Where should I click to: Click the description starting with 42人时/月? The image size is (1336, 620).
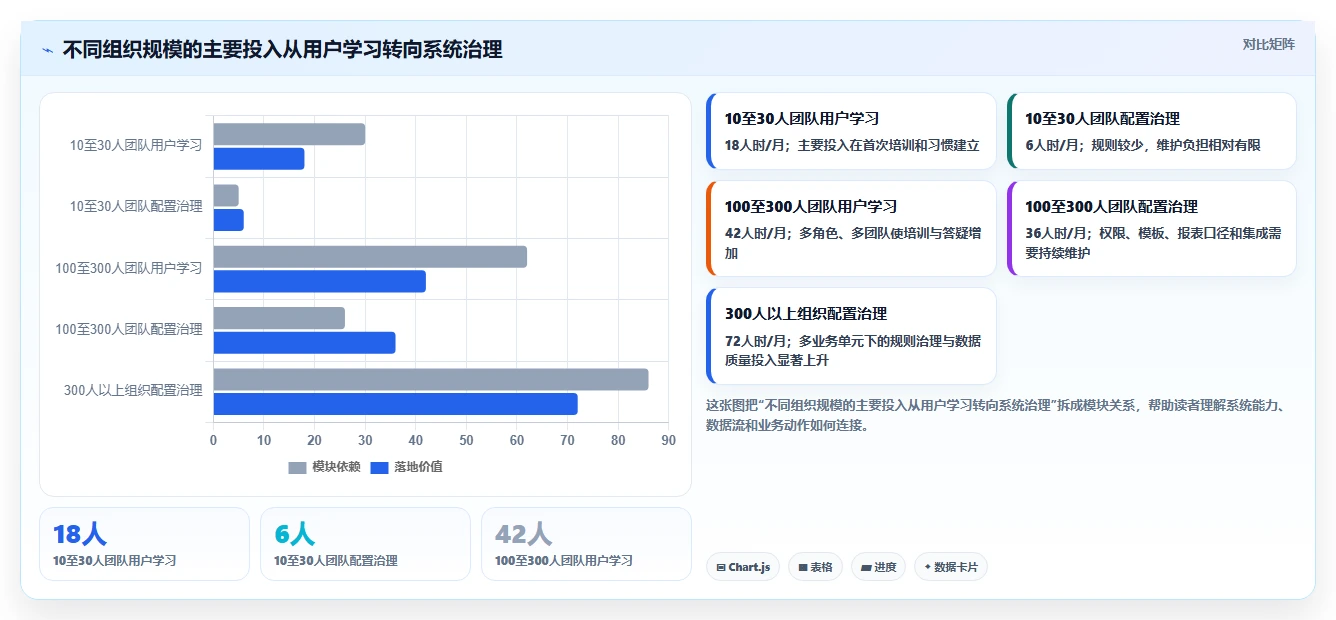[853, 243]
